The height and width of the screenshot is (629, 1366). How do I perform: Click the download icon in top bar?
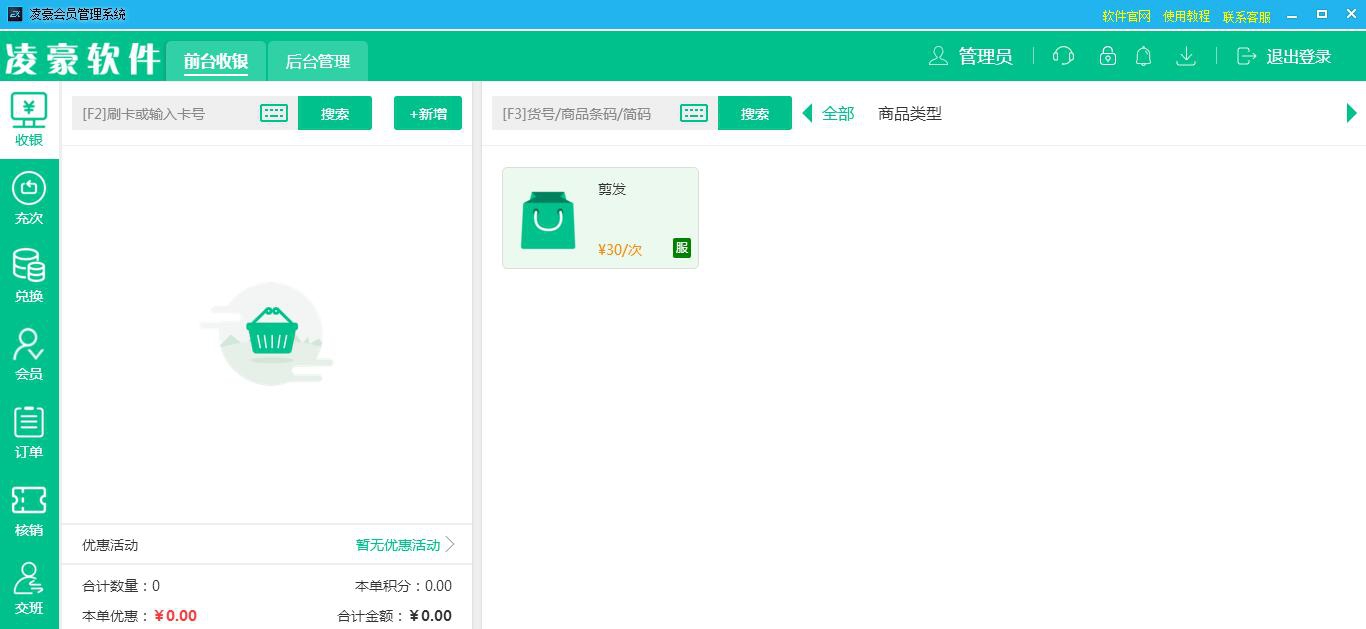point(1186,57)
